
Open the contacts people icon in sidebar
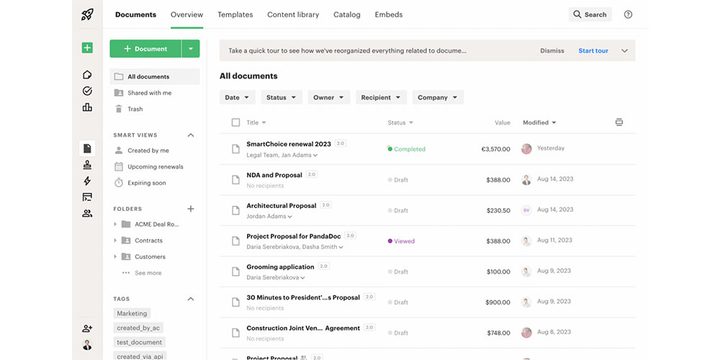[x=87, y=214]
